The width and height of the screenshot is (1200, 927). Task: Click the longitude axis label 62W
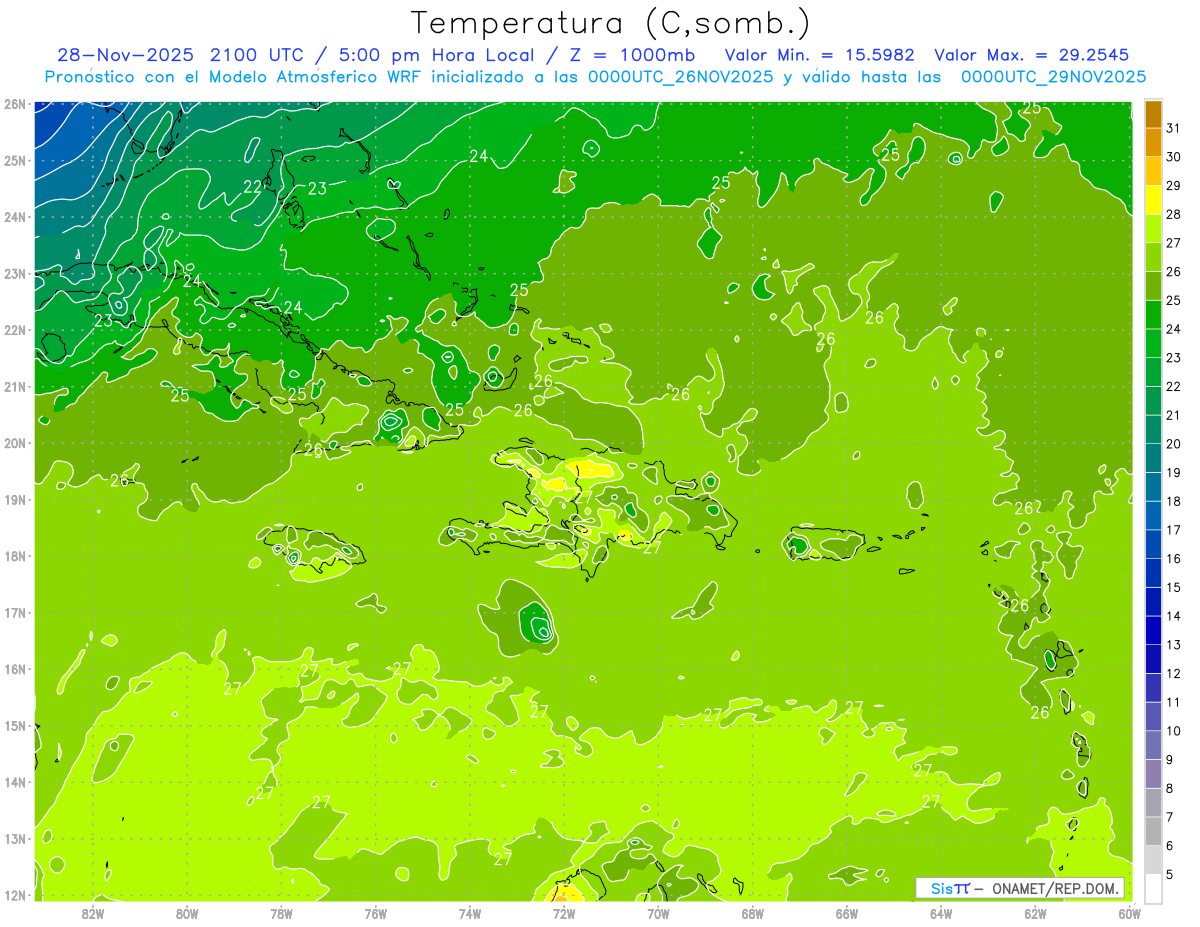pyautogui.click(x=1036, y=913)
